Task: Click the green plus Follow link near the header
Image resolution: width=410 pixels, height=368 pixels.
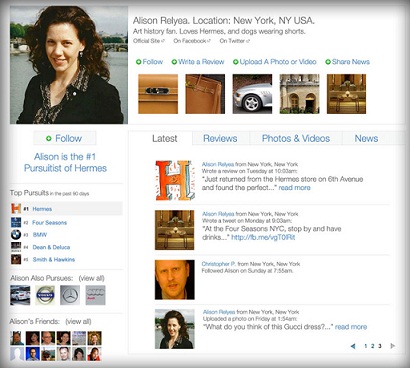Action: [149, 62]
